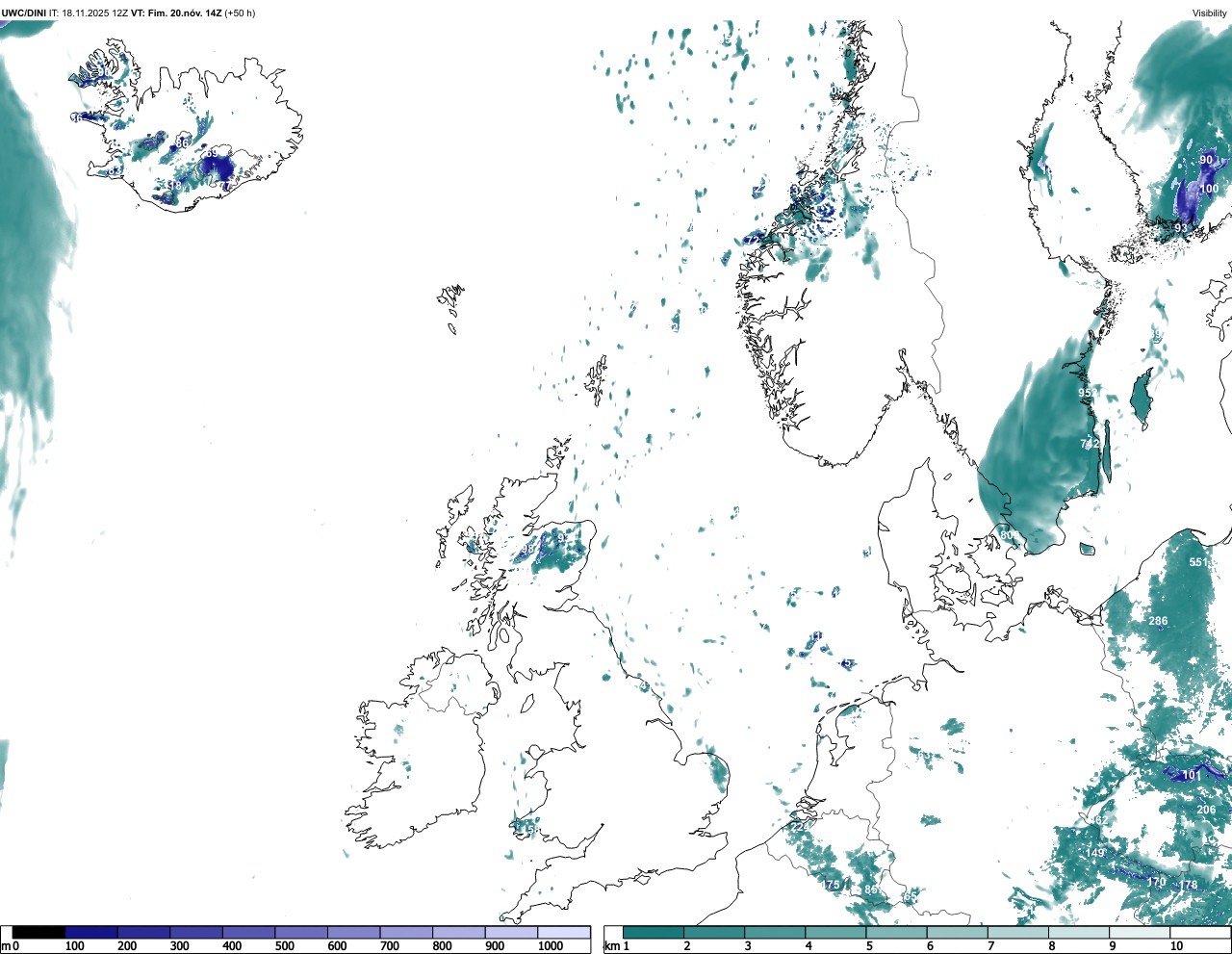Click the '951' value on the Swedish coast

[x=1087, y=393]
